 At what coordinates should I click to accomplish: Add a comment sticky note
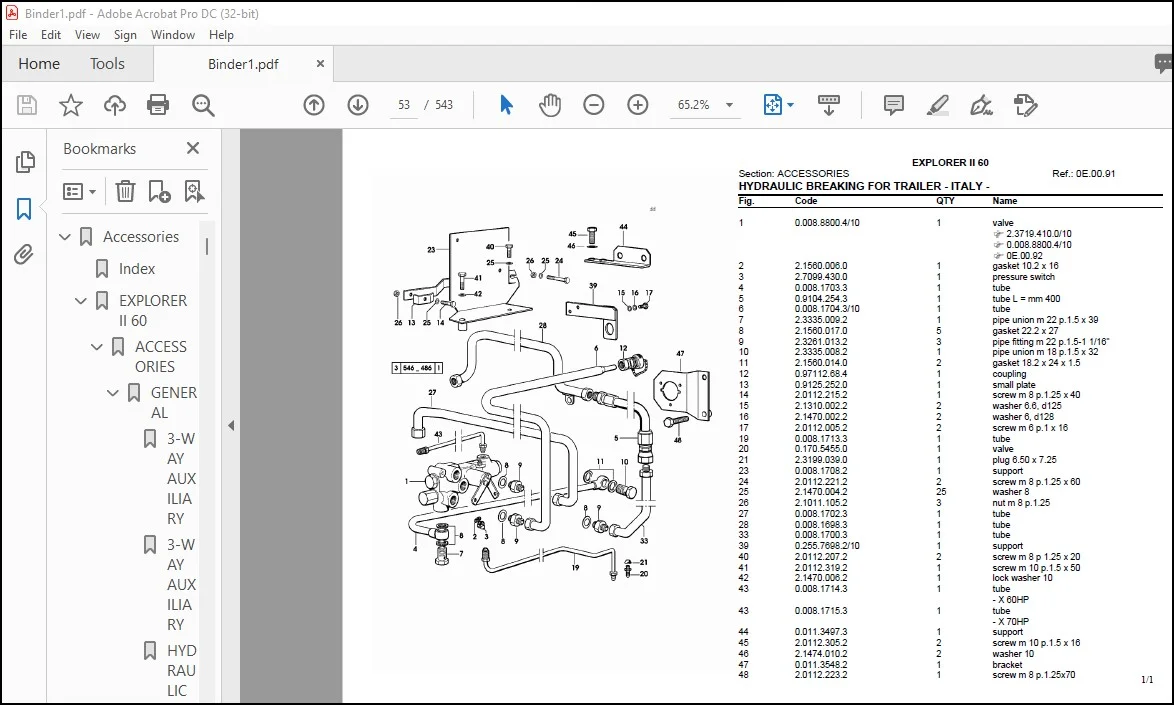(x=893, y=105)
